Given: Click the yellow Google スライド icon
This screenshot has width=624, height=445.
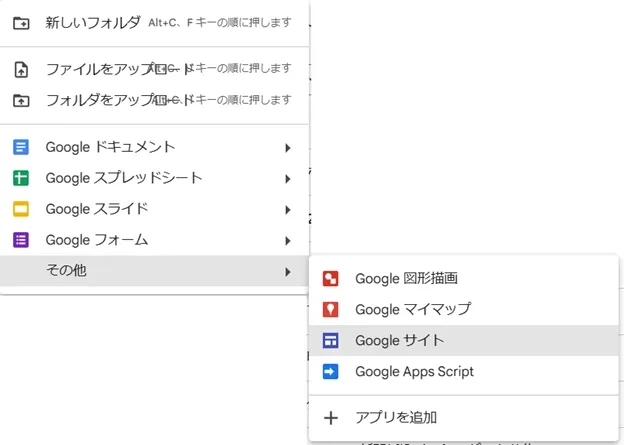Looking at the screenshot, I should coord(21,210).
